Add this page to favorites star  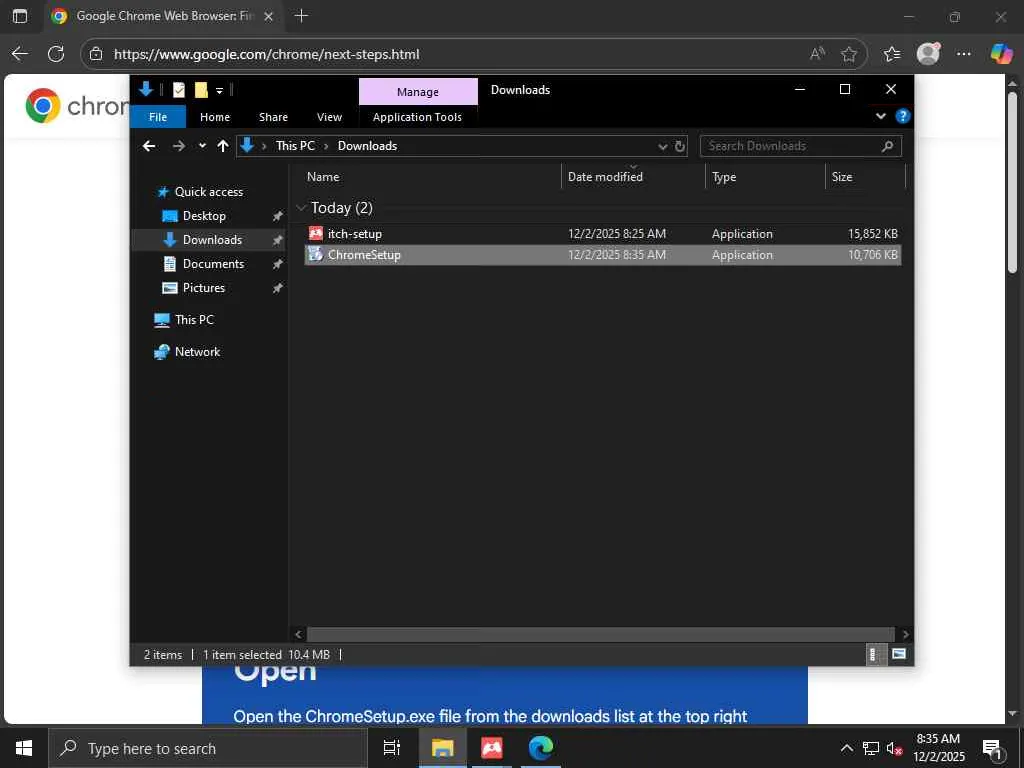849,54
